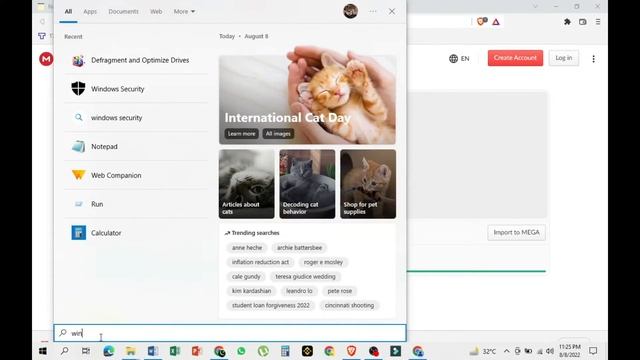Click the taskbar search magnifier
640x360 pixels.
(x=64, y=351)
